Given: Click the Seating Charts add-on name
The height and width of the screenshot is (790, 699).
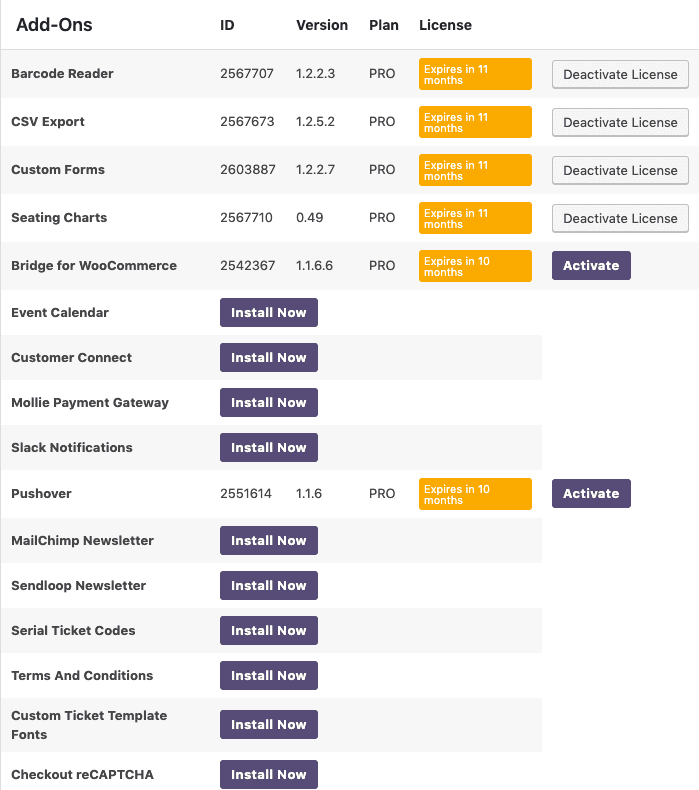Looking at the screenshot, I should (59, 218).
